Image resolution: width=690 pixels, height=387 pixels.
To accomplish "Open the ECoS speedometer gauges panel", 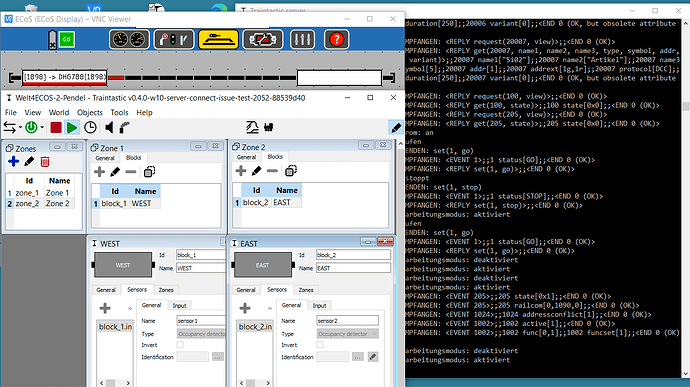I will click(x=129, y=40).
